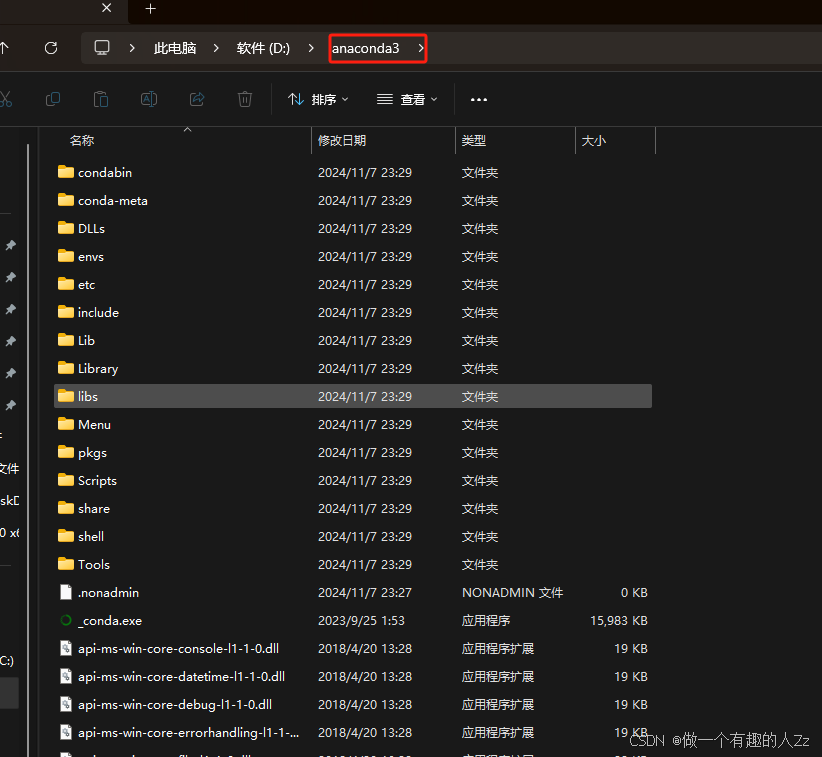Click the envs folder icon

point(66,256)
